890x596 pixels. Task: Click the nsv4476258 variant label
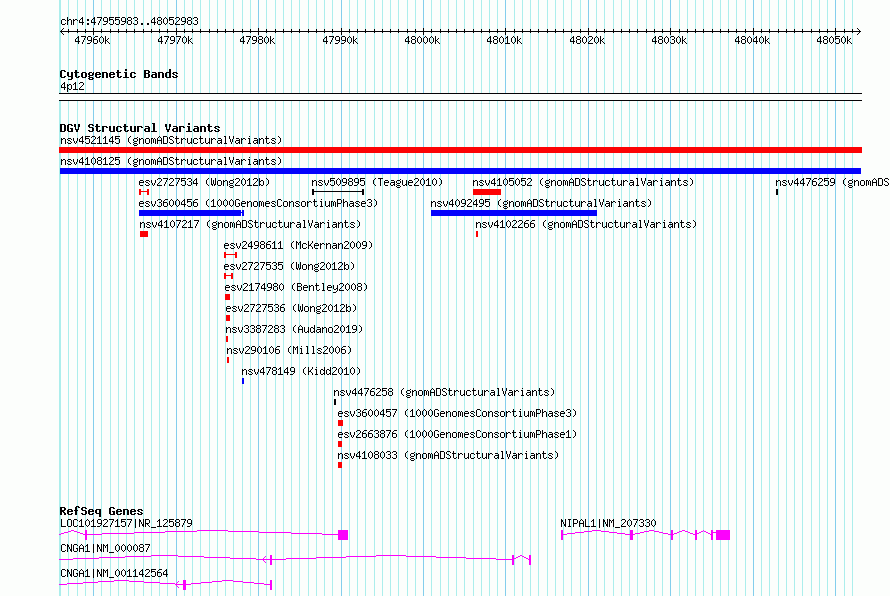click(x=444, y=392)
